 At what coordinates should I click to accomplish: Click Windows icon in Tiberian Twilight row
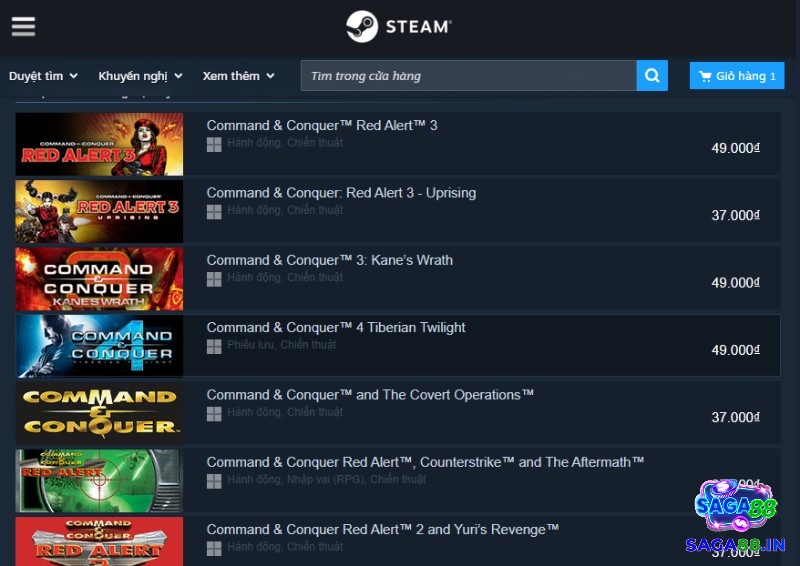214,347
